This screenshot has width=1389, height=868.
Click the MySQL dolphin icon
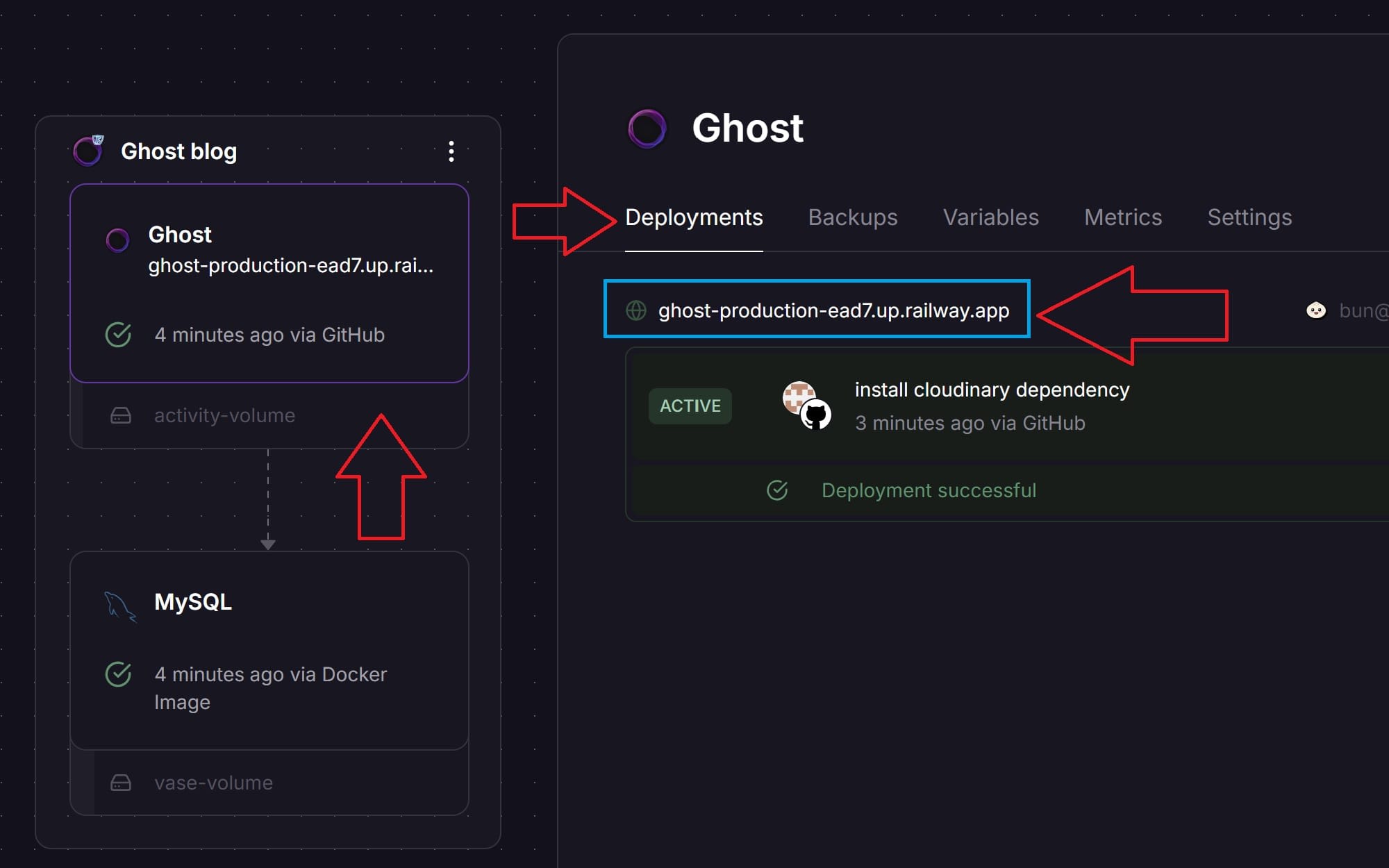[120, 606]
